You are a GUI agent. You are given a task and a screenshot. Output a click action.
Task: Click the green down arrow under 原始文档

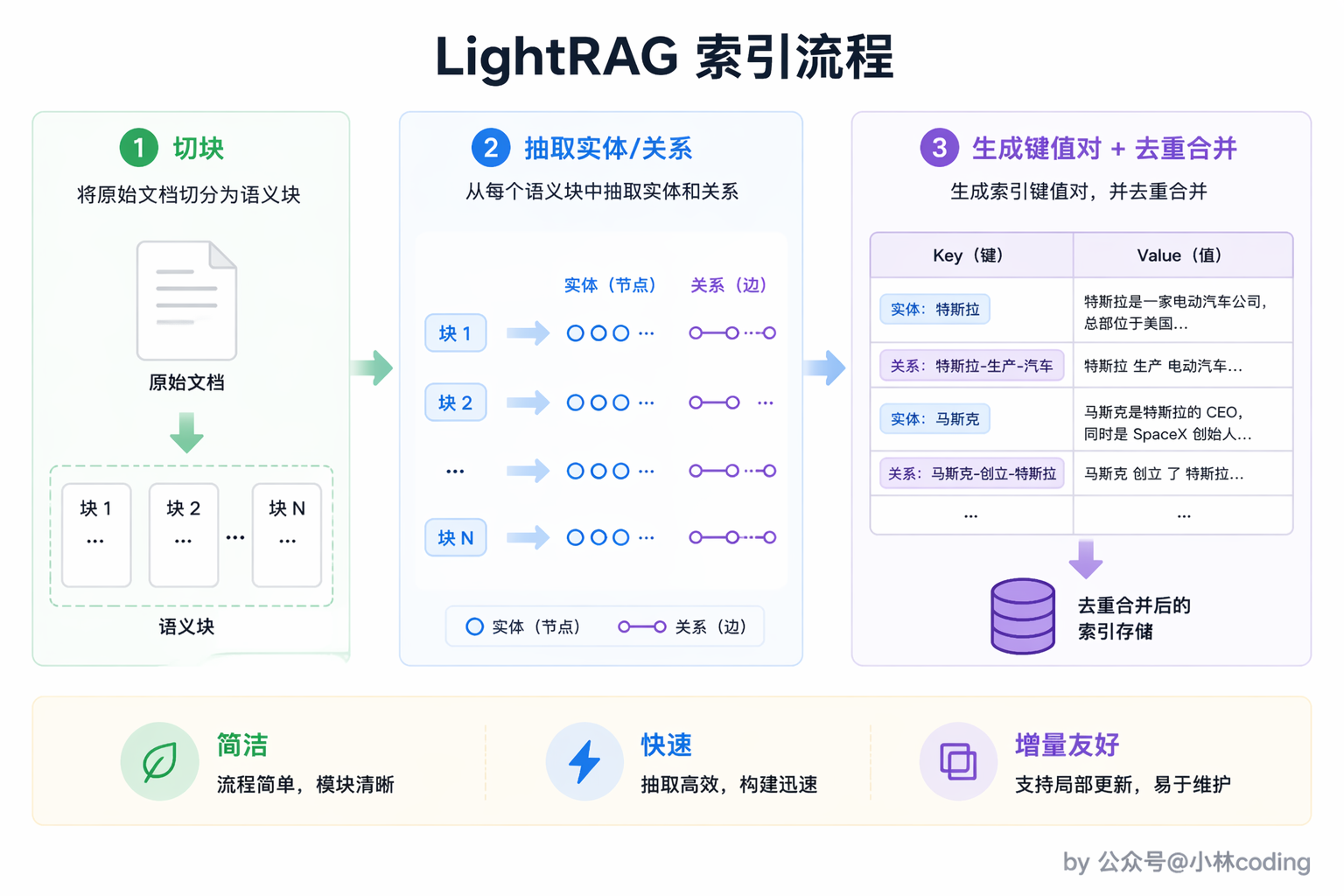point(186,432)
